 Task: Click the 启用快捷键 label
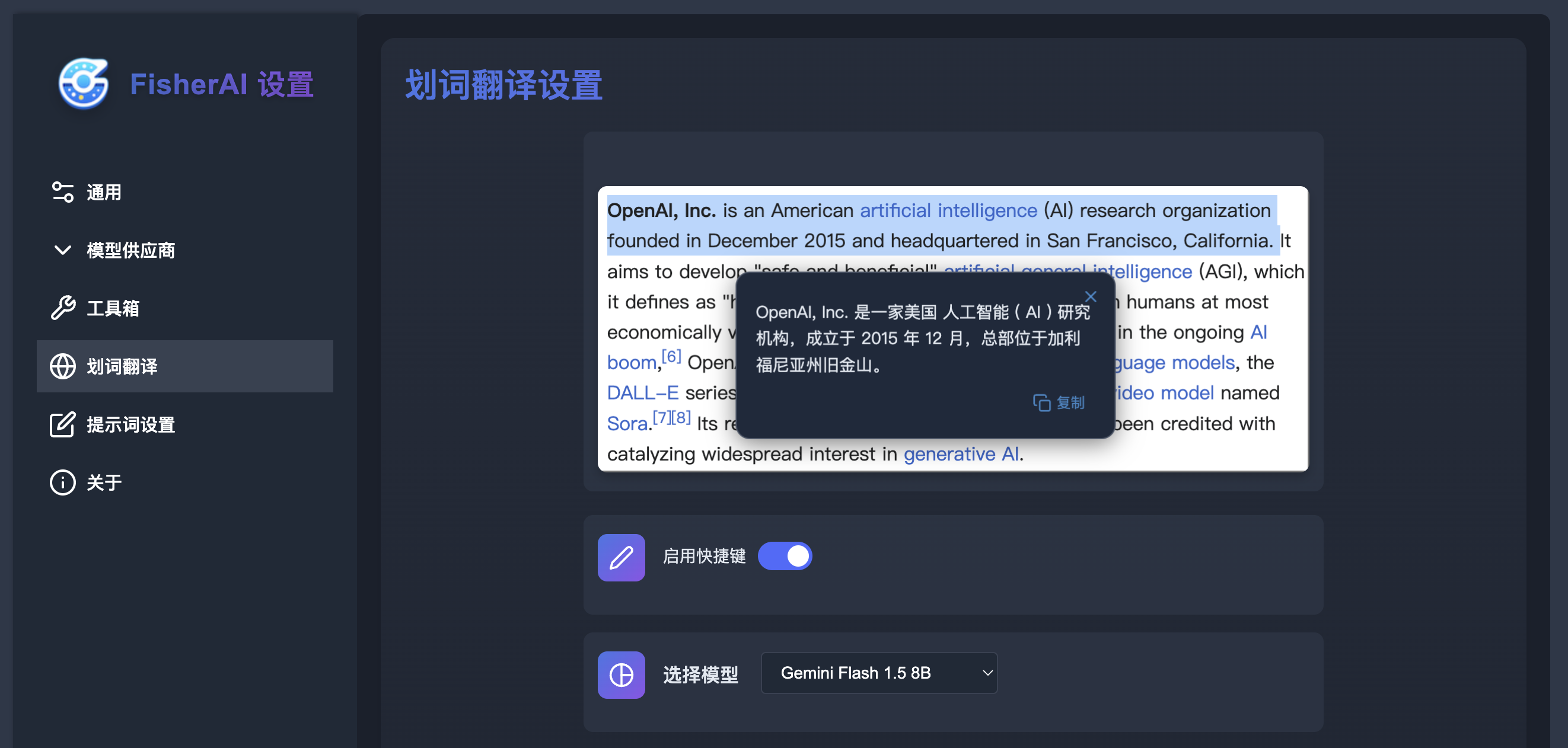tap(705, 556)
